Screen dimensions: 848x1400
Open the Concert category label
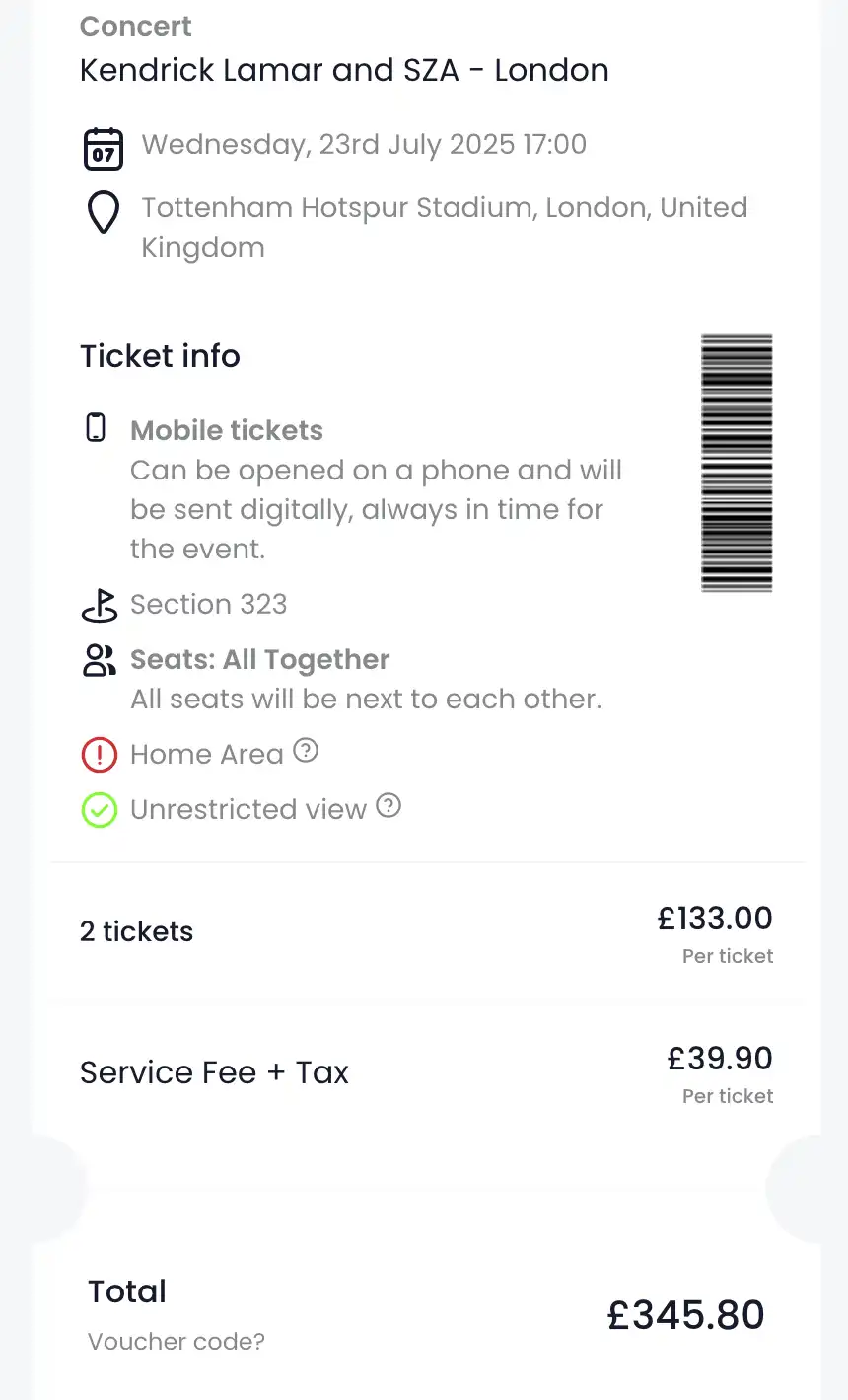pyautogui.click(x=135, y=26)
